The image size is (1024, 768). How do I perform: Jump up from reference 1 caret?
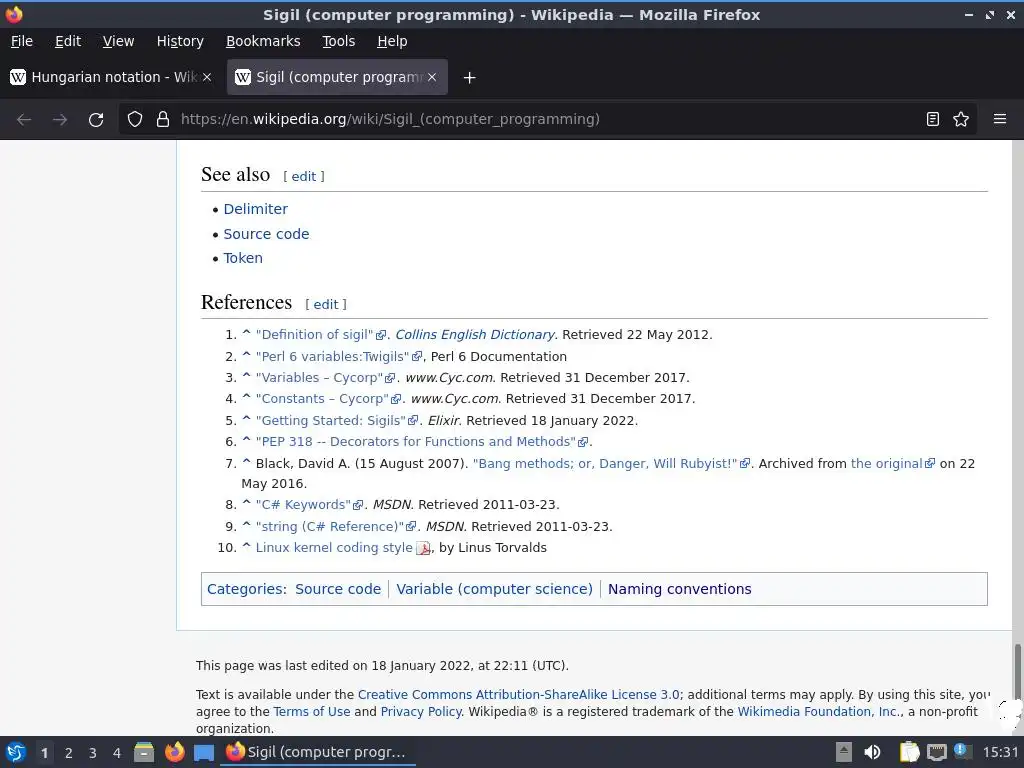coord(246,334)
